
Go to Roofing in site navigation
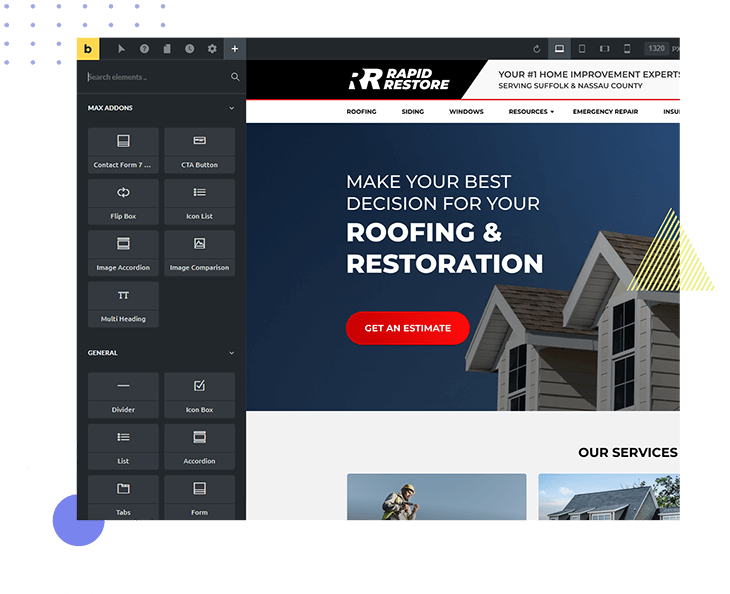point(361,112)
